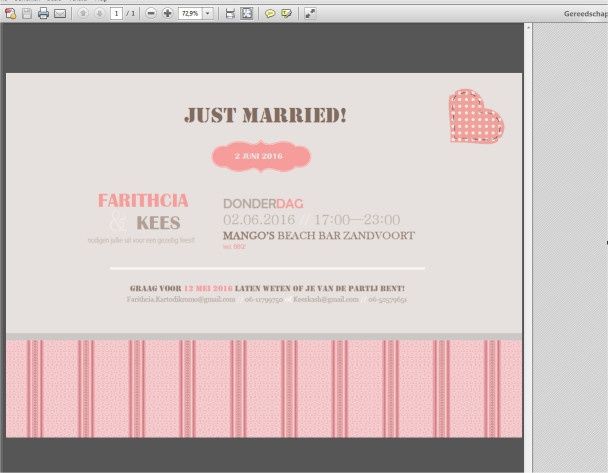Add a sticky note comment

tap(269, 14)
